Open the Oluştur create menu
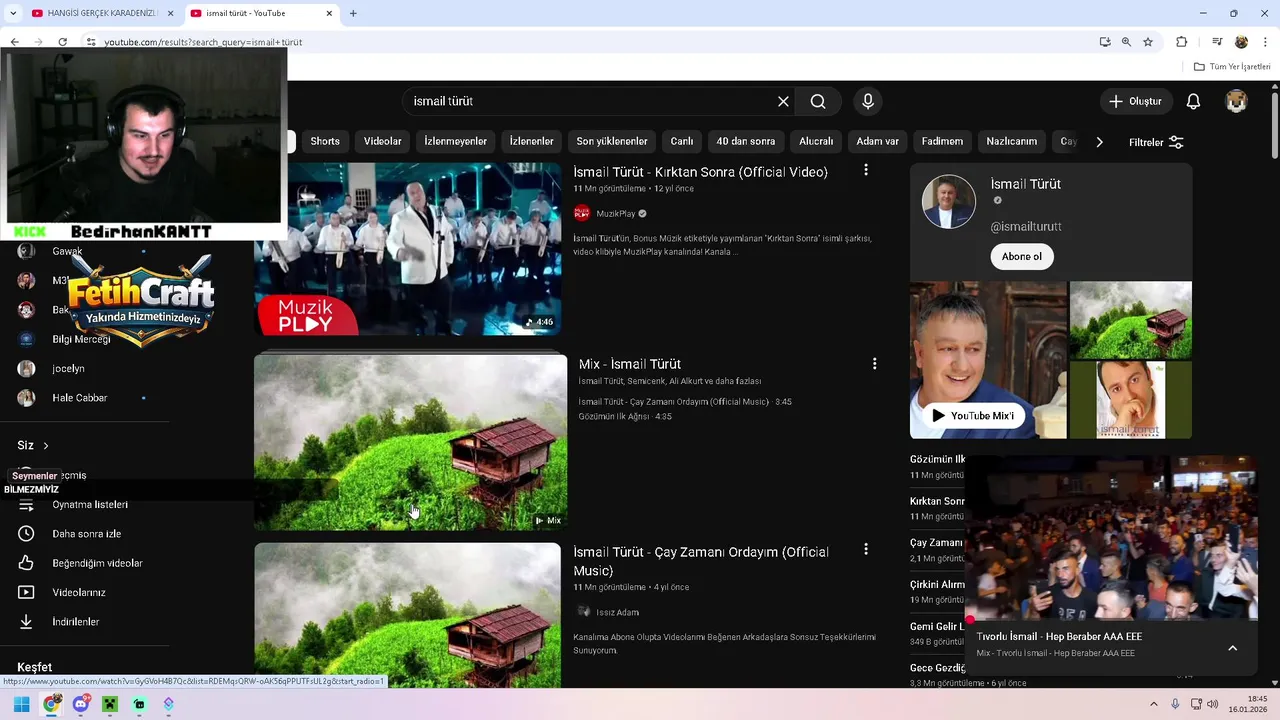Screen dimensions: 1280x720 tap(1136, 101)
